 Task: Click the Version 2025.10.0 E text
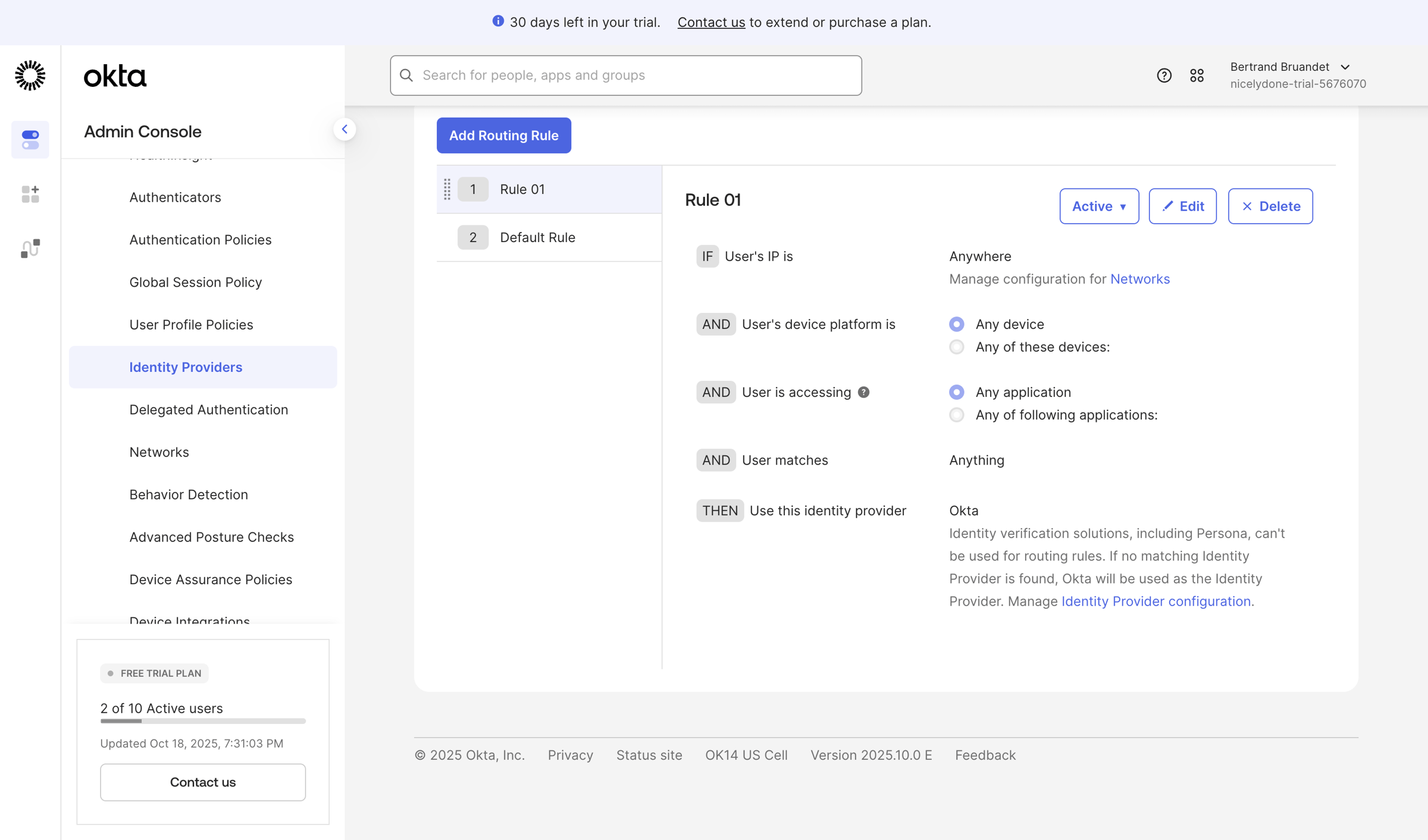pyautogui.click(x=871, y=755)
